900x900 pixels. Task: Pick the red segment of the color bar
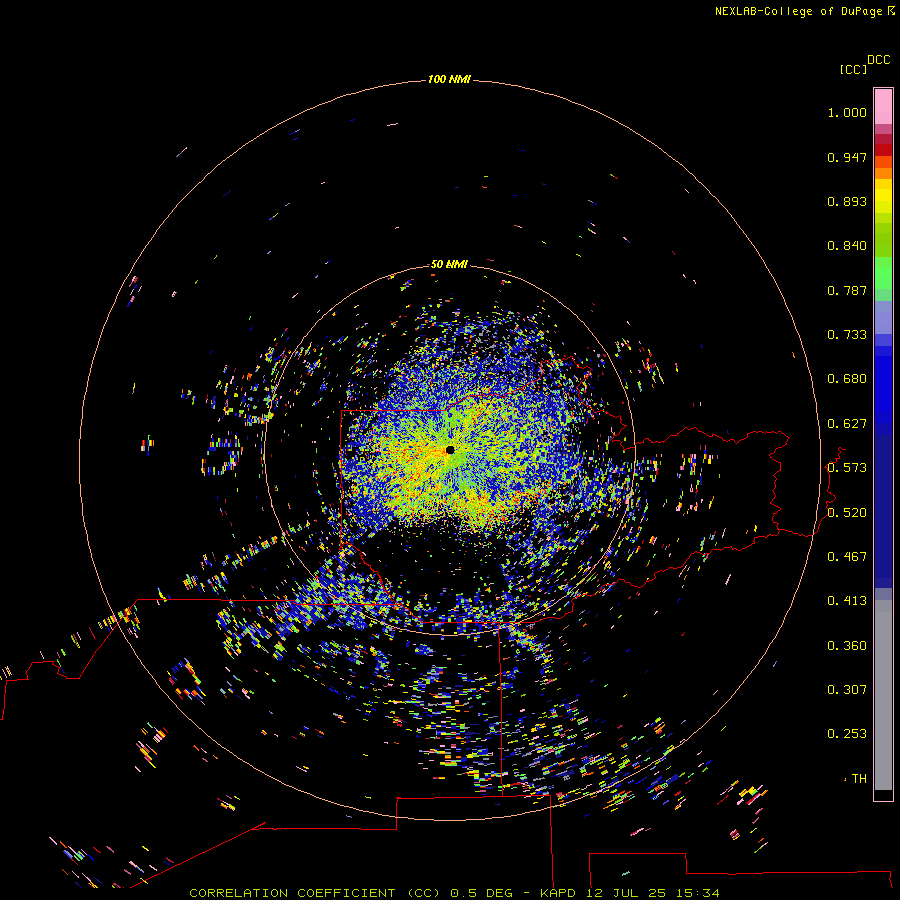(883, 150)
